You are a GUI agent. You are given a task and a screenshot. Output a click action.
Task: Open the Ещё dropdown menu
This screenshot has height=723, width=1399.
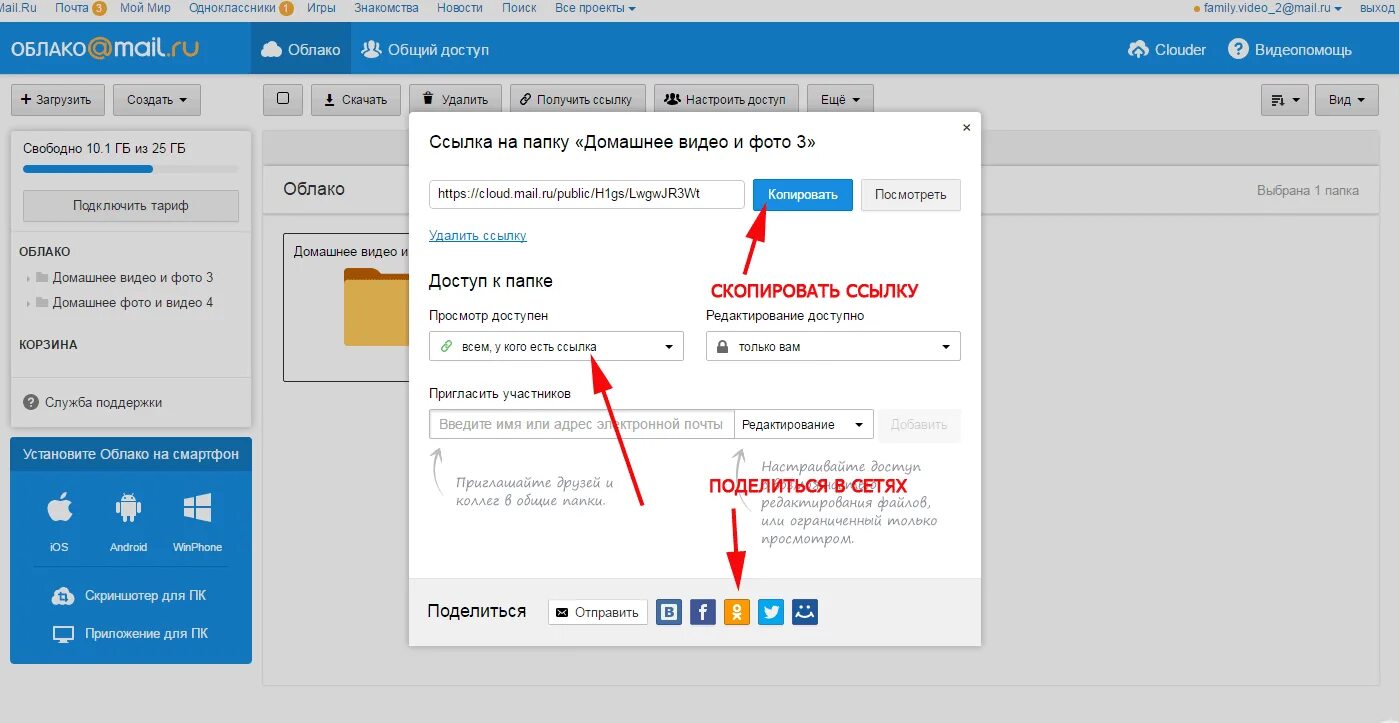coord(841,99)
